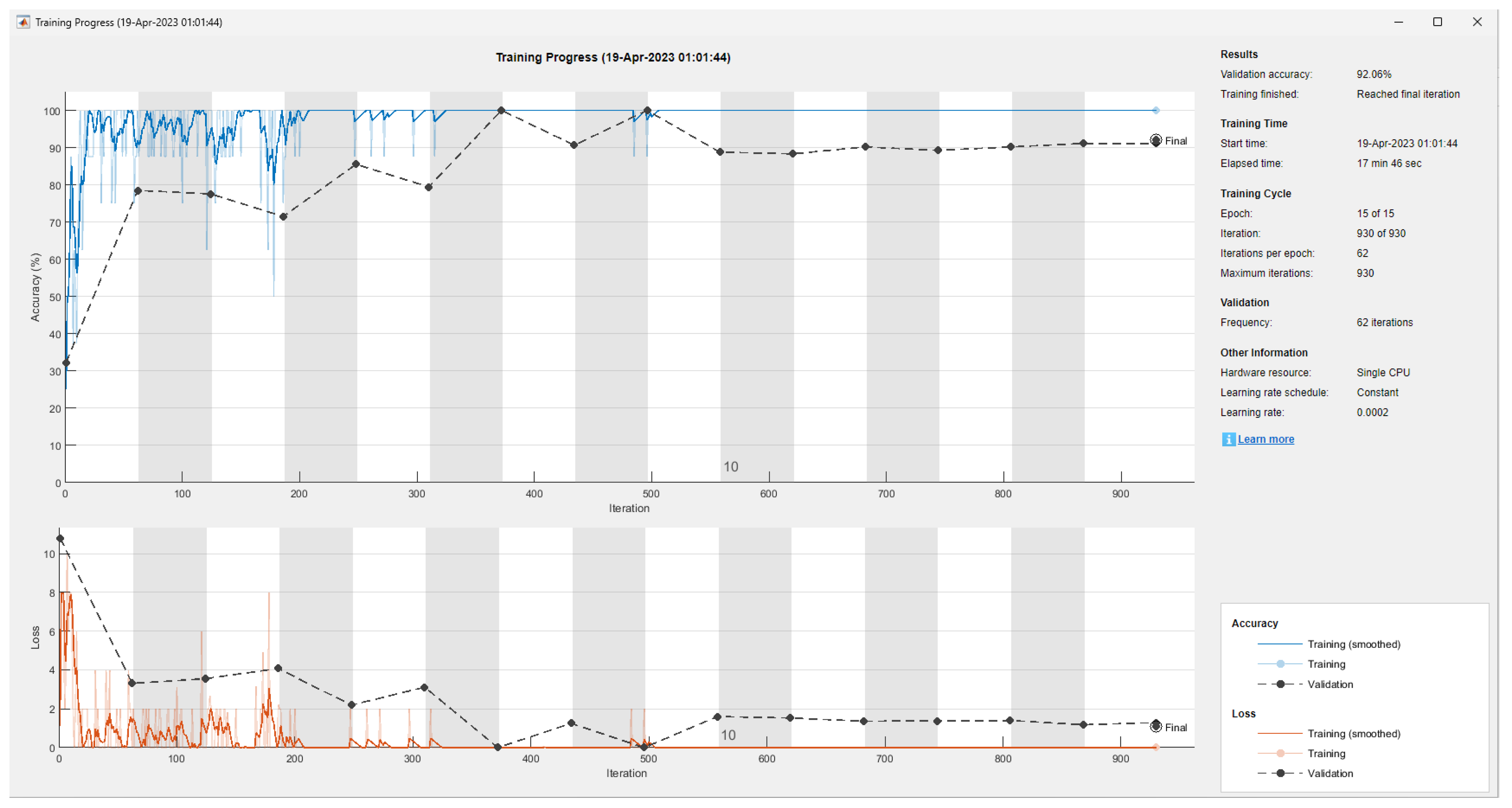This screenshot has width=1512, height=808.
Task: Minimize the Training Progress window
Action: [x=1398, y=22]
